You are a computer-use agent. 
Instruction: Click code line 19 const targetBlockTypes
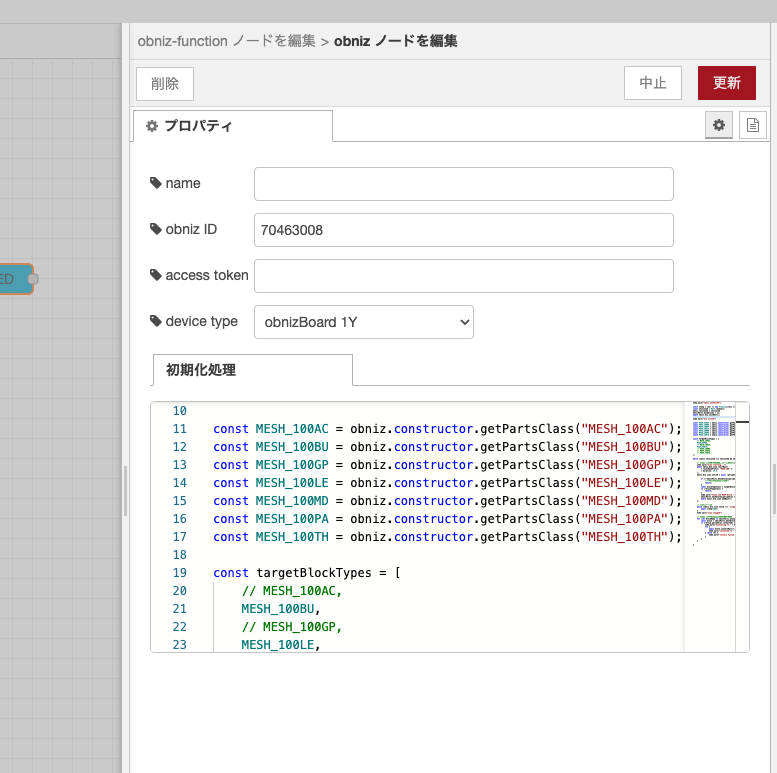pyautogui.click(x=307, y=573)
